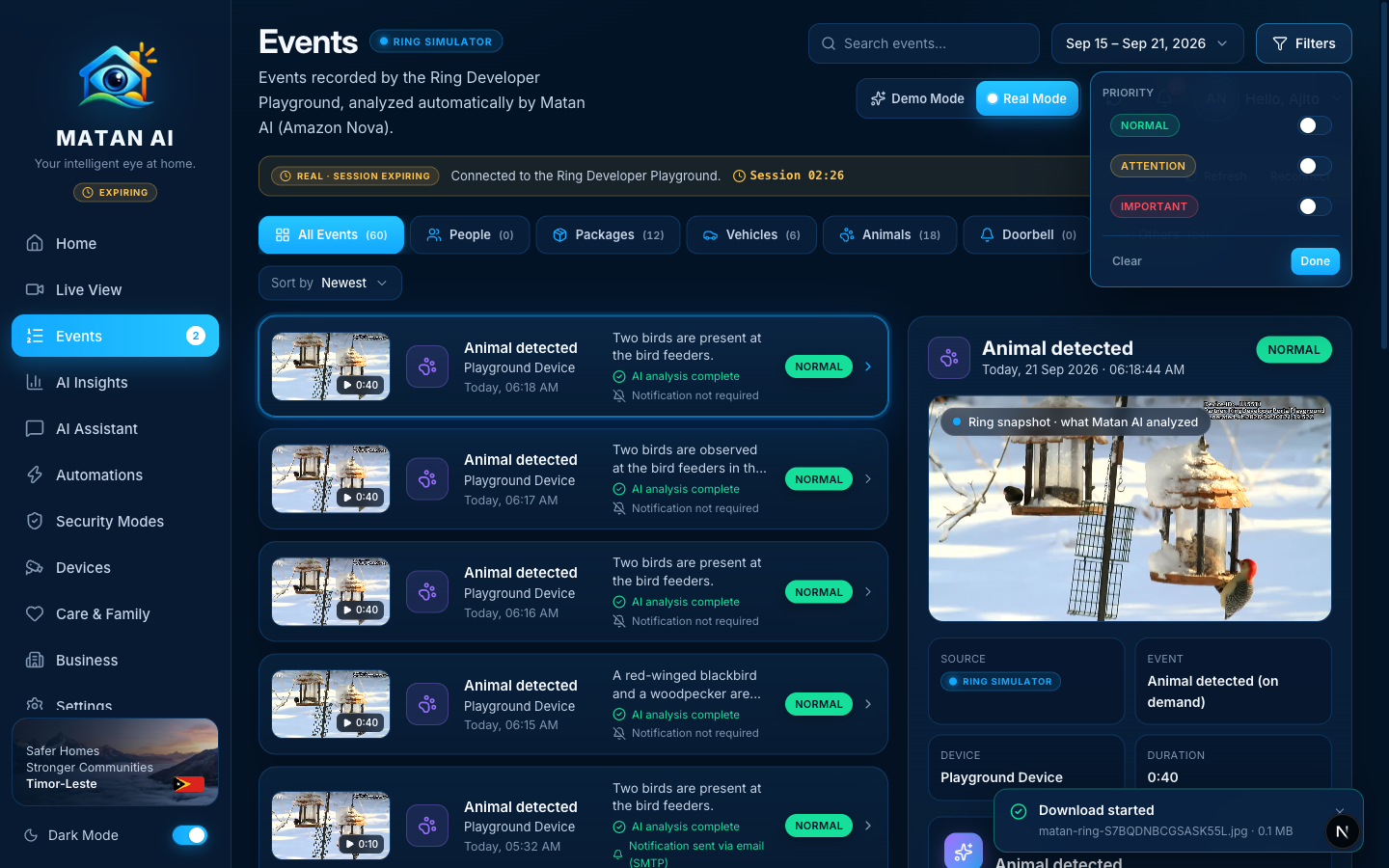Click the download started checkmark icon
1389x868 pixels.
1018,811
